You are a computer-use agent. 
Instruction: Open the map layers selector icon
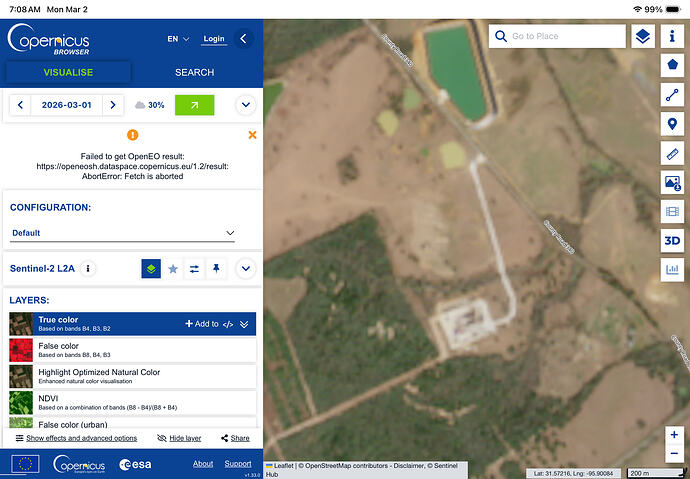tap(643, 36)
